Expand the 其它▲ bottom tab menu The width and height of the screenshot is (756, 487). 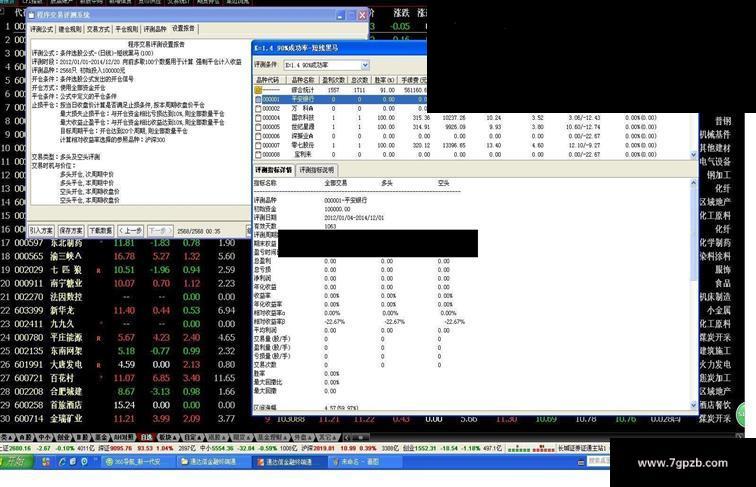(328, 437)
